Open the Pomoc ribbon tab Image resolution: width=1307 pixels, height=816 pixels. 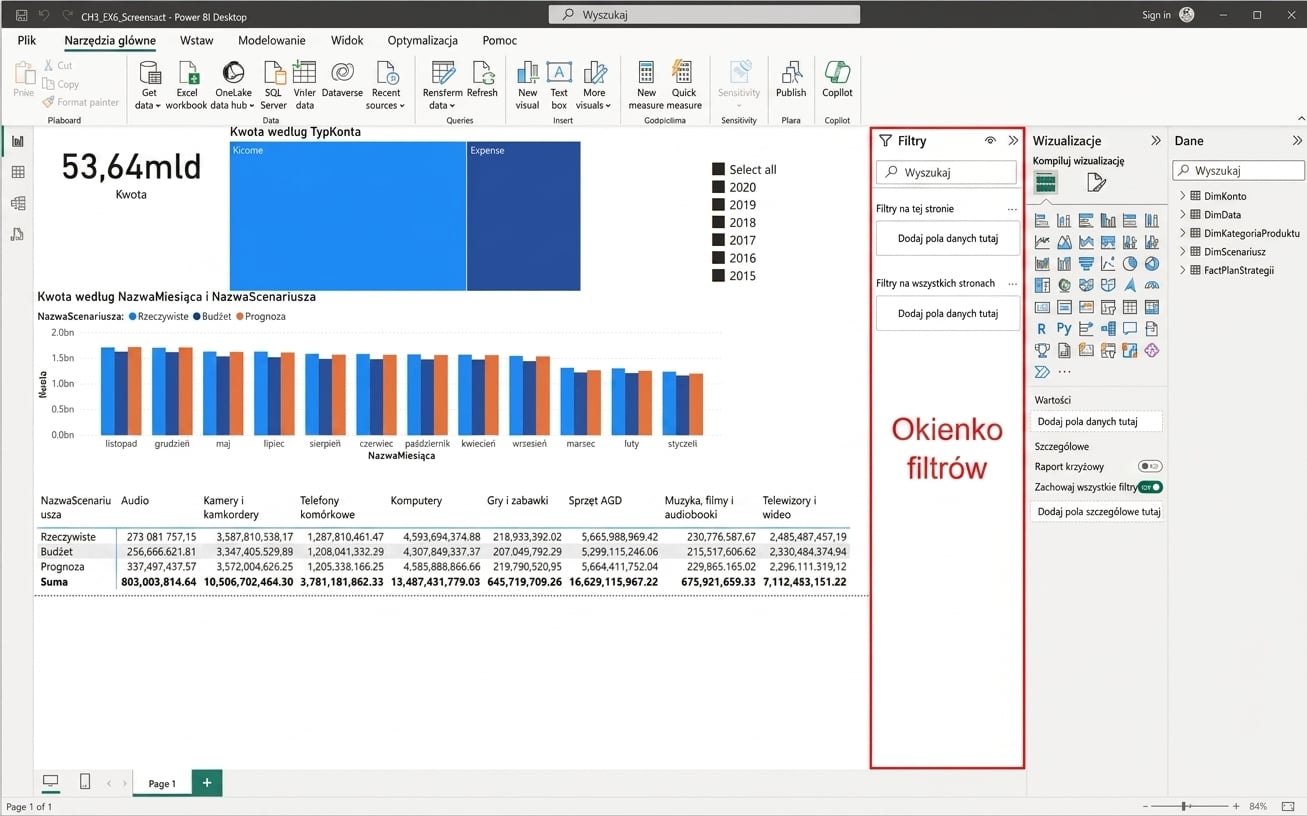point(500,41)
